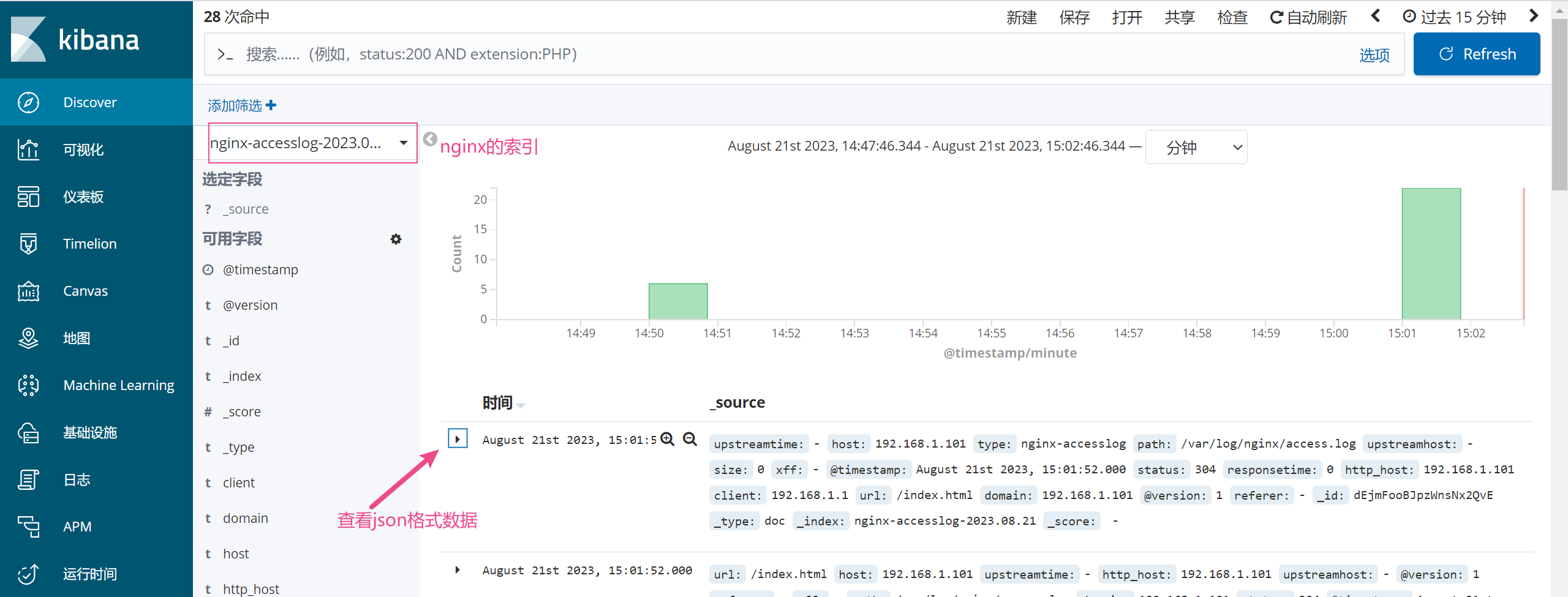Open Discover compass icon
This screenshot has width=1568, height=597.
pos(28,102)
